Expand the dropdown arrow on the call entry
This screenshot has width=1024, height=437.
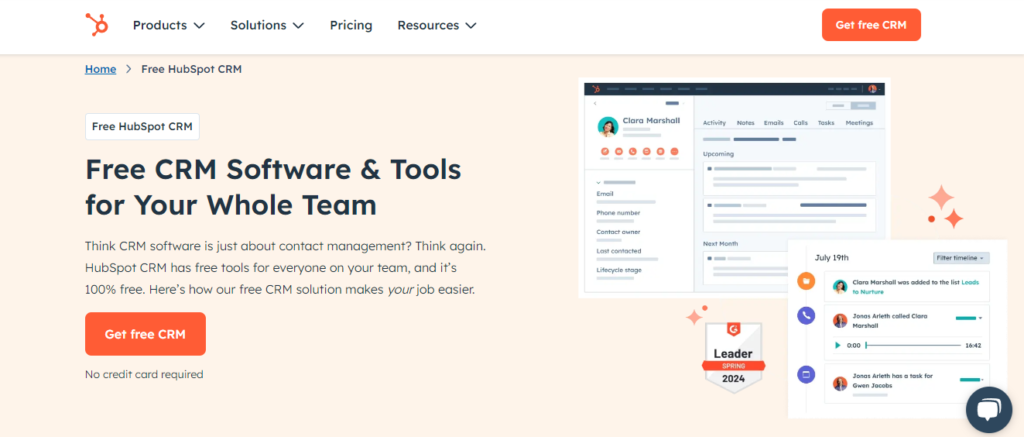980,318
